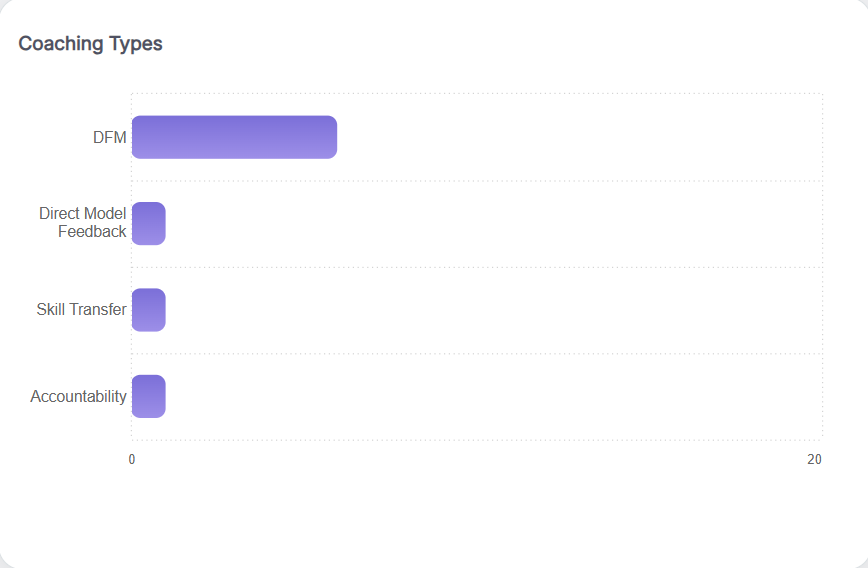Click the Skill Transfer bar
This screenshot has width=868, height=568.
point(148,310)
